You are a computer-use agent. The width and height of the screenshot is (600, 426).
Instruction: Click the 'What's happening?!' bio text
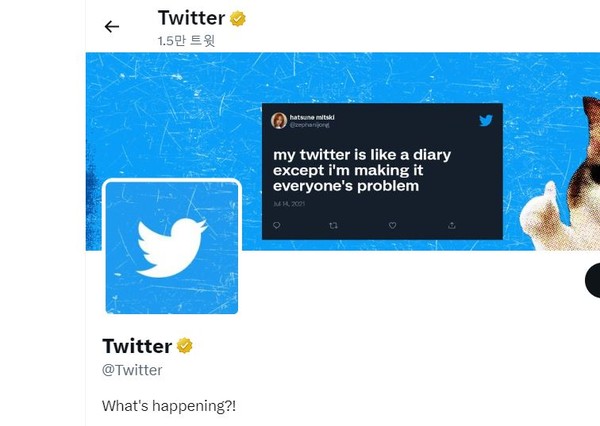pos(169,406)
